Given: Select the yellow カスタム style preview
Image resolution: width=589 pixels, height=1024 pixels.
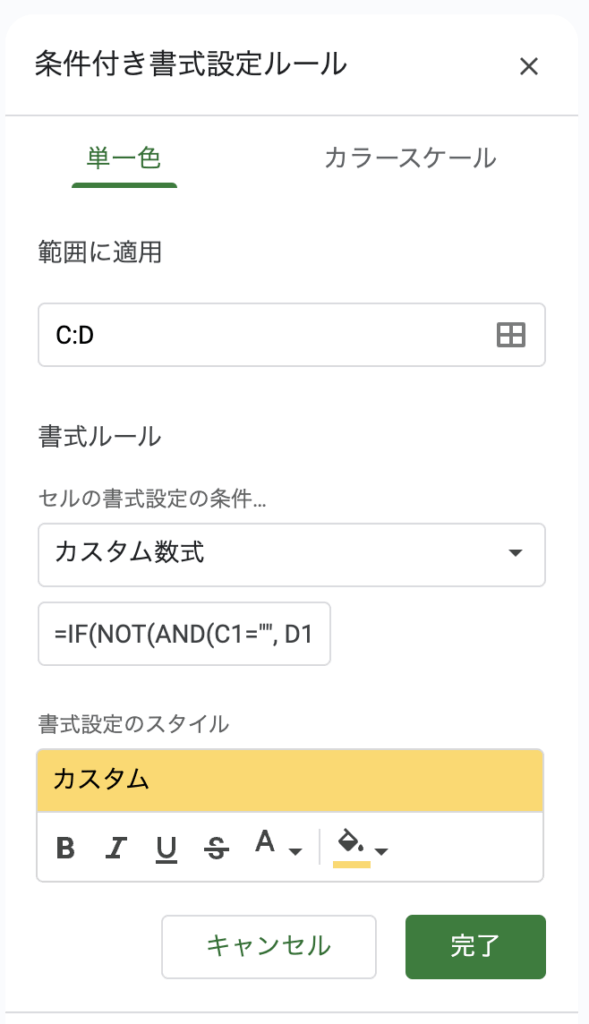Looking at the screenshot, I should [290, 780].
